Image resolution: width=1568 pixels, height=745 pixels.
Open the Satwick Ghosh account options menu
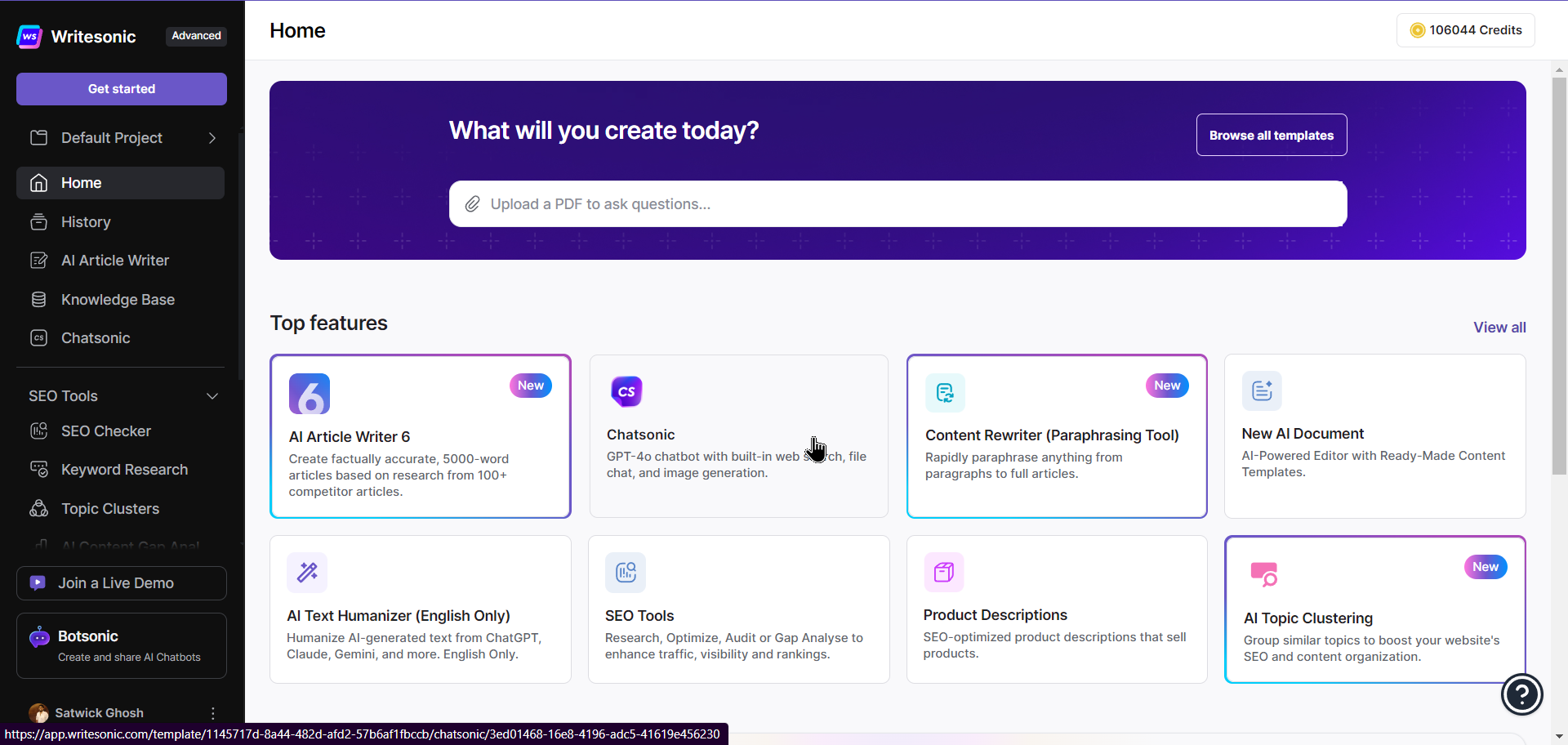coord(212,712)
